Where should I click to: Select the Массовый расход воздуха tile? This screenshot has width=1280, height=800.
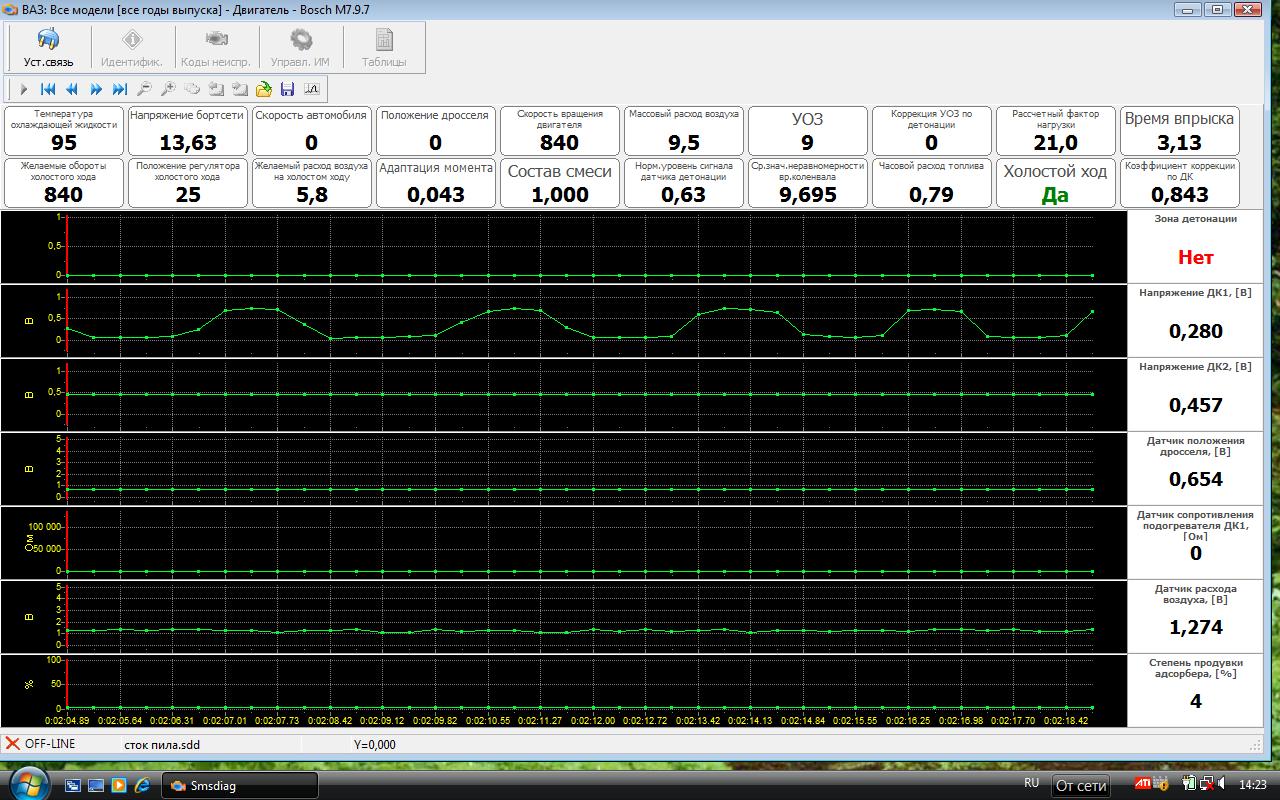pos(684,131)
